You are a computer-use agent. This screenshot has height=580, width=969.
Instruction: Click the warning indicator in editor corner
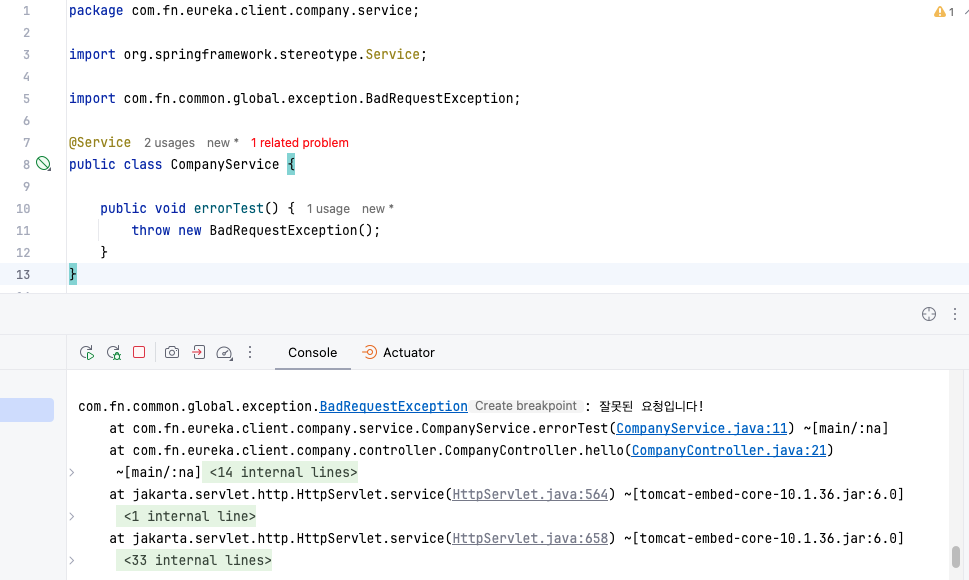944,12
